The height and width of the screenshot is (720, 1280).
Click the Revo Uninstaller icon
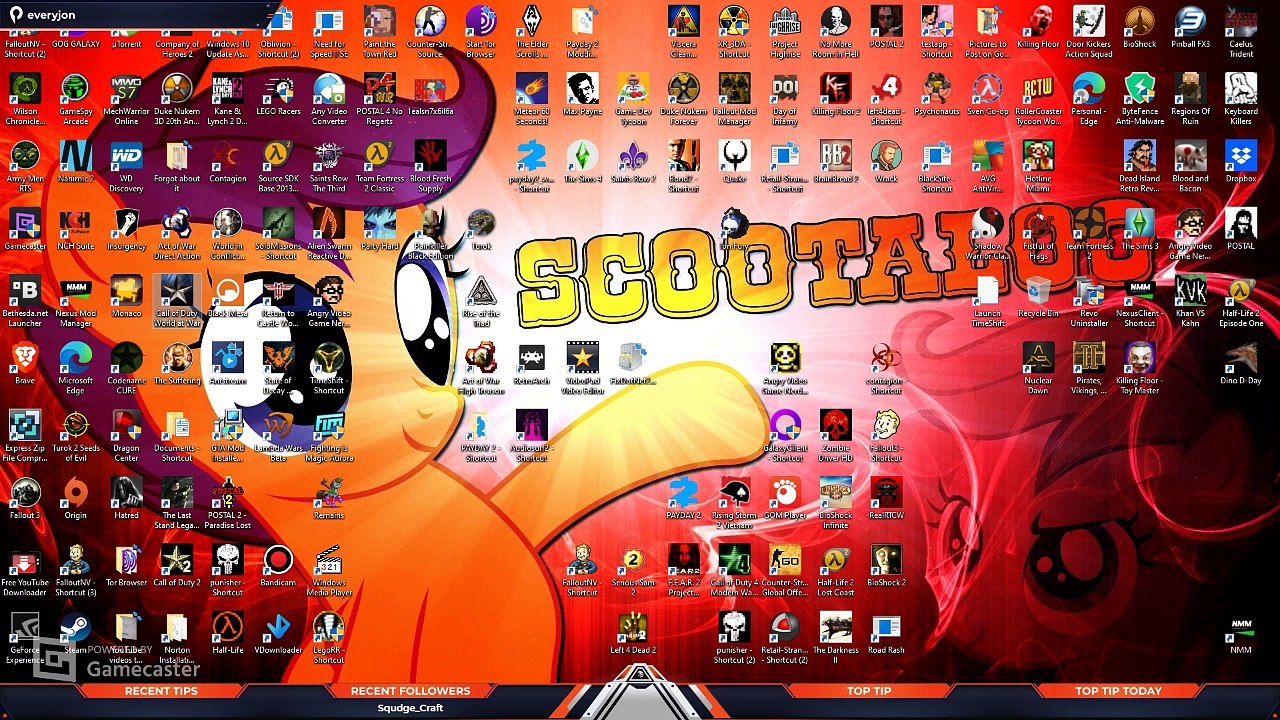[1088, 301]
